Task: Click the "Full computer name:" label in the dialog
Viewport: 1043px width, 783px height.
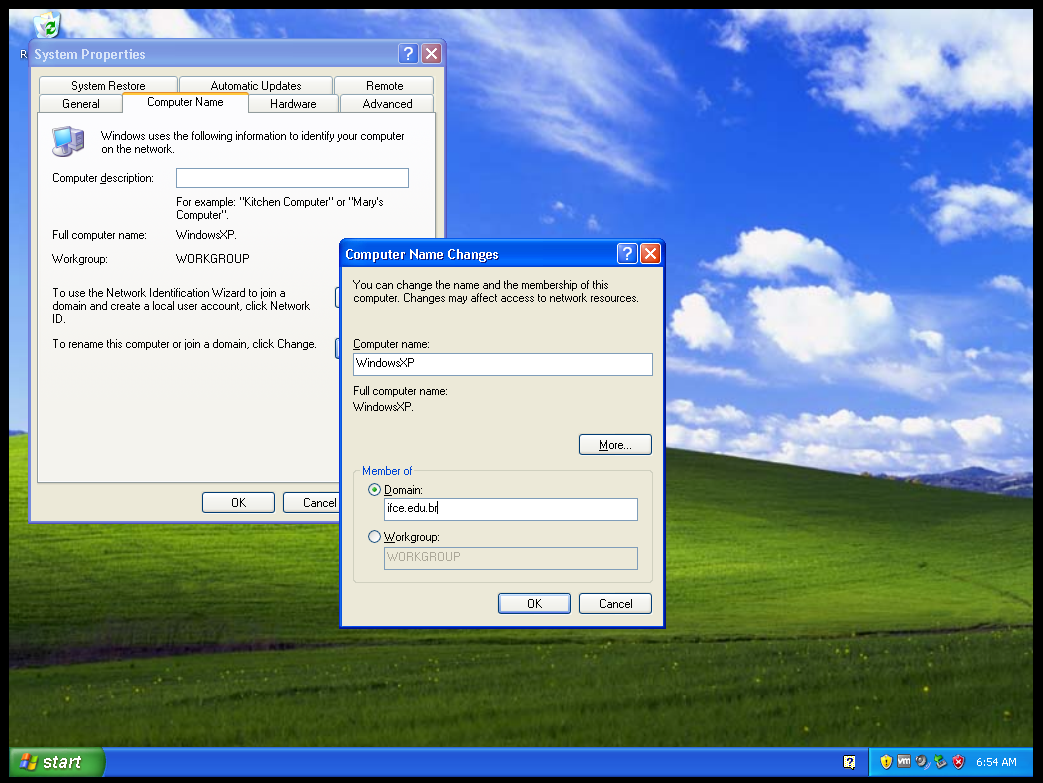Action: pyautogui.click(x=400, y=391)
